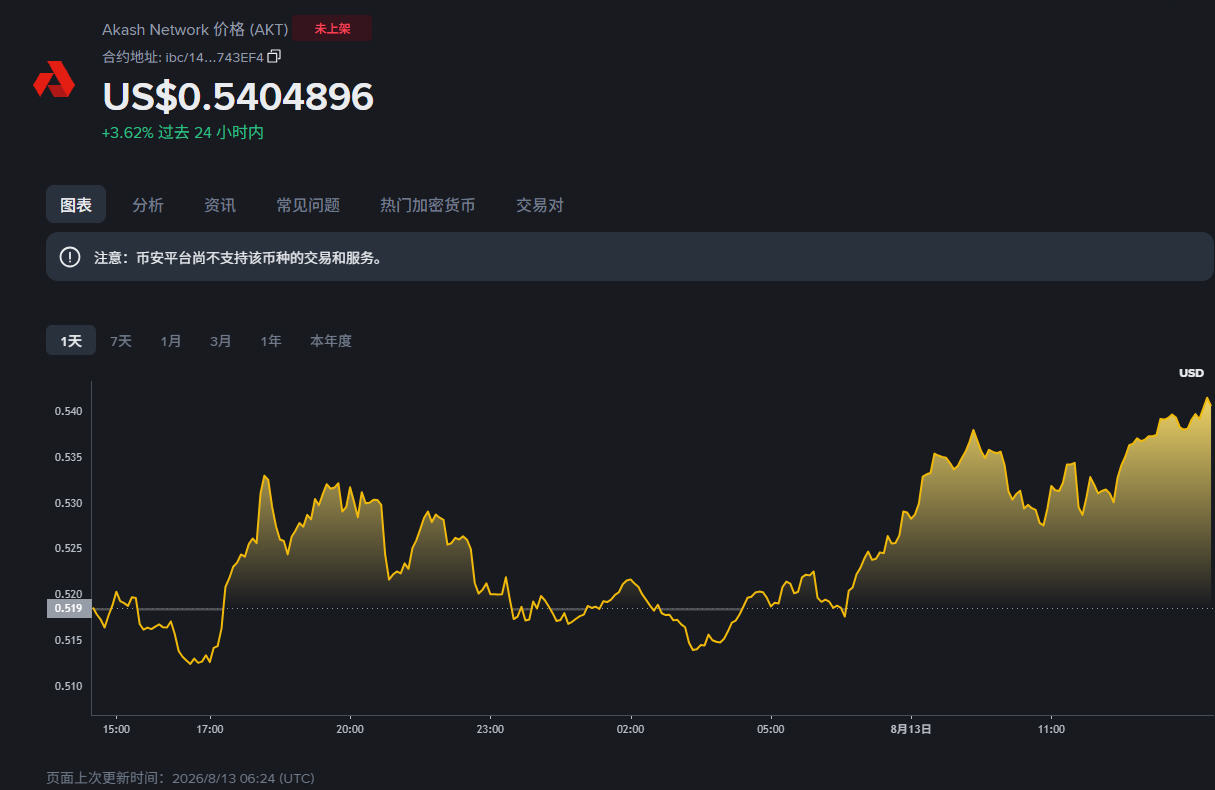Screen dimensions: 1215x790
Task: Switch to the 分析 tab
Action: pos(148,205)
